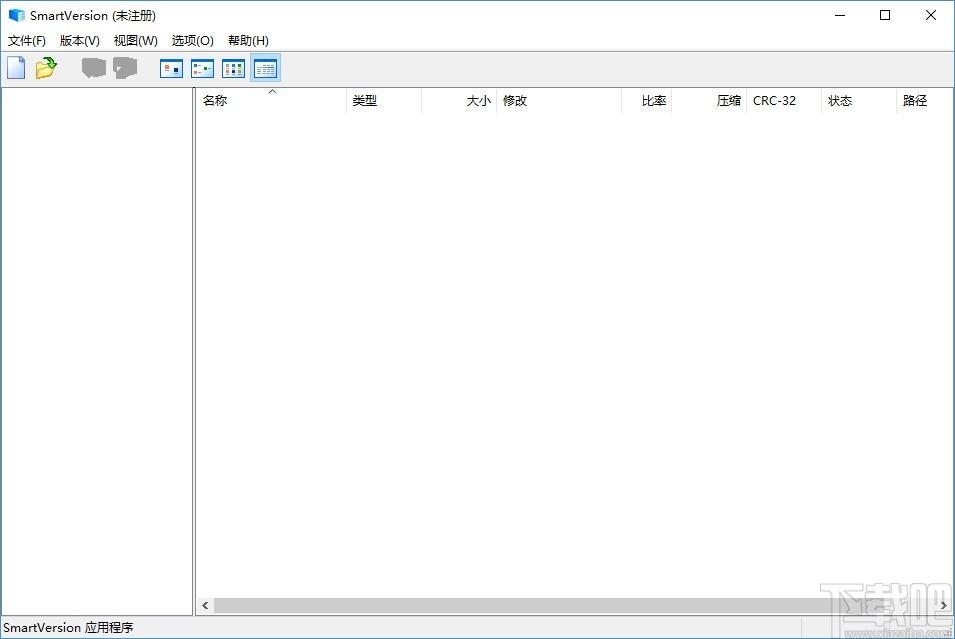Open the 视图(W) menu
Screen dimensions: 955x639
135,41
